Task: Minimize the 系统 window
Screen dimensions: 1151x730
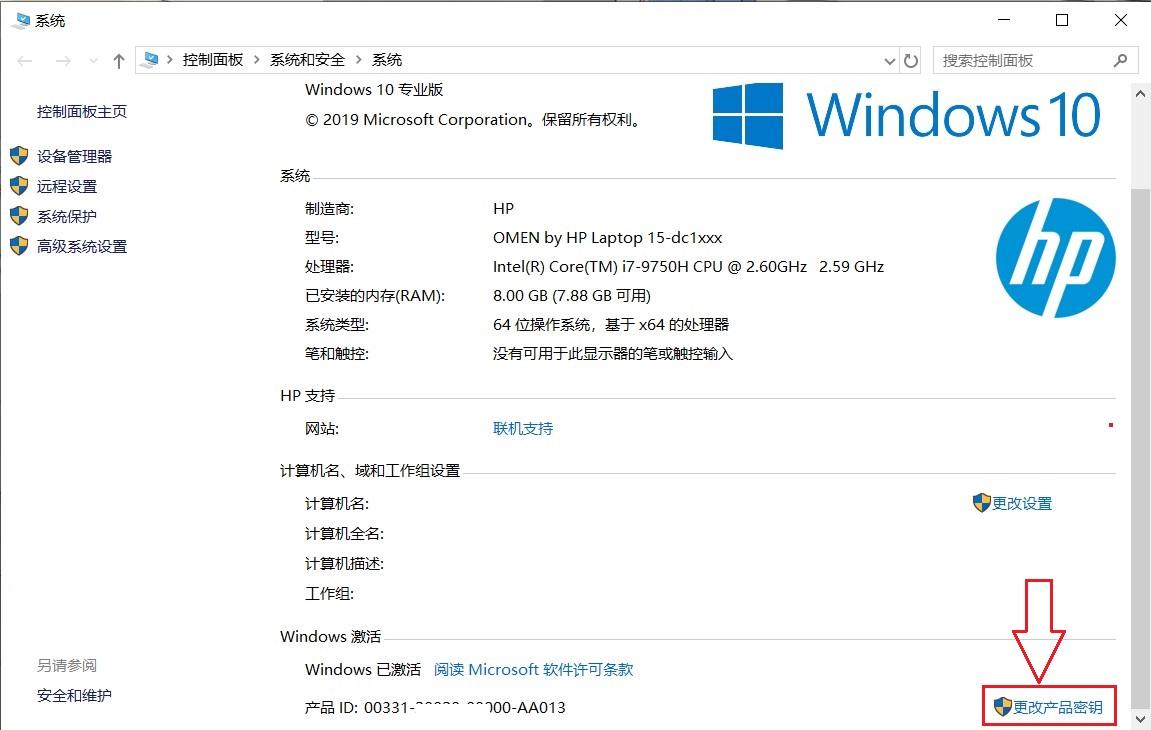Action: (1004, 20)
